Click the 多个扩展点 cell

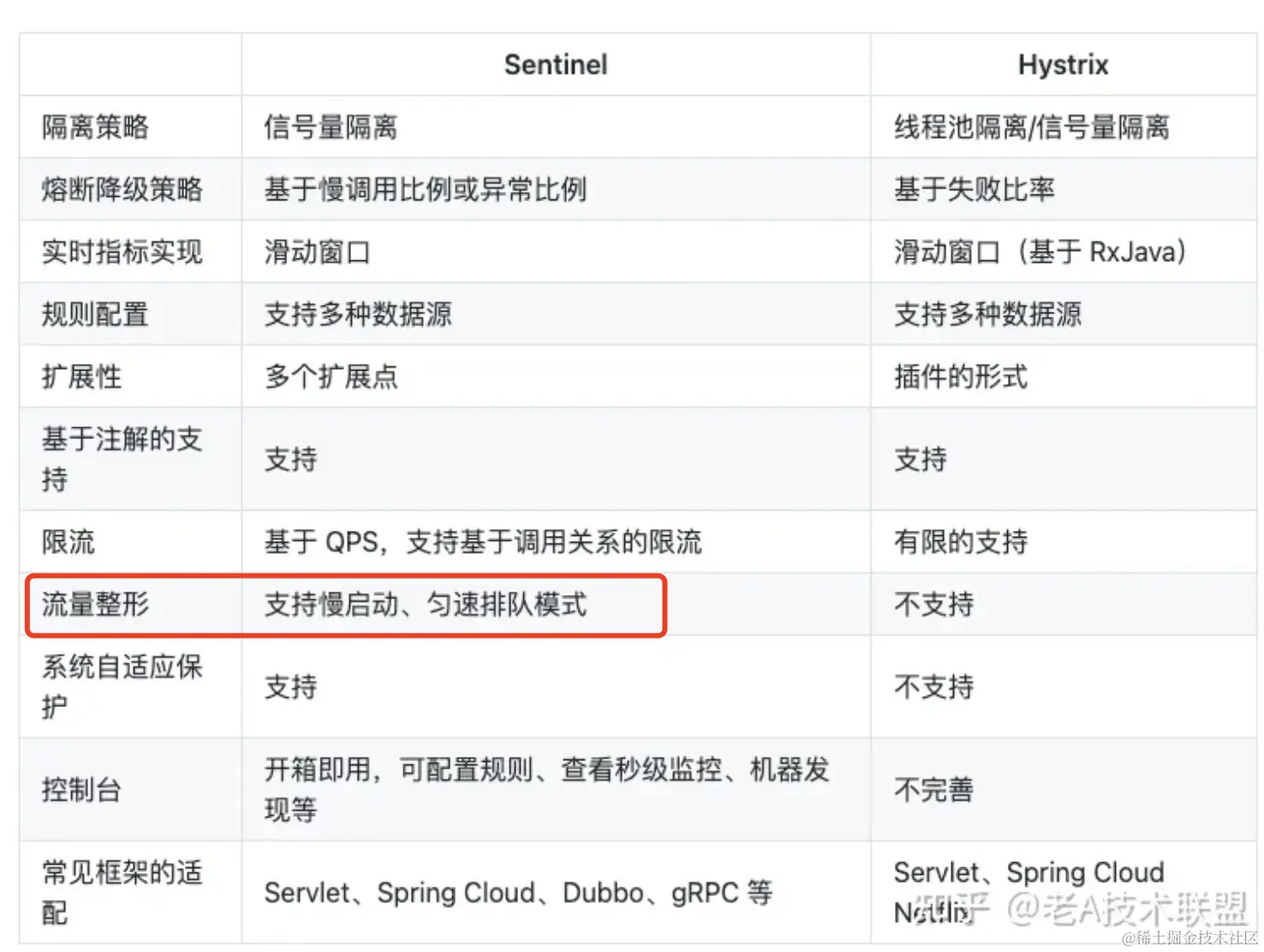click(556, 377)
